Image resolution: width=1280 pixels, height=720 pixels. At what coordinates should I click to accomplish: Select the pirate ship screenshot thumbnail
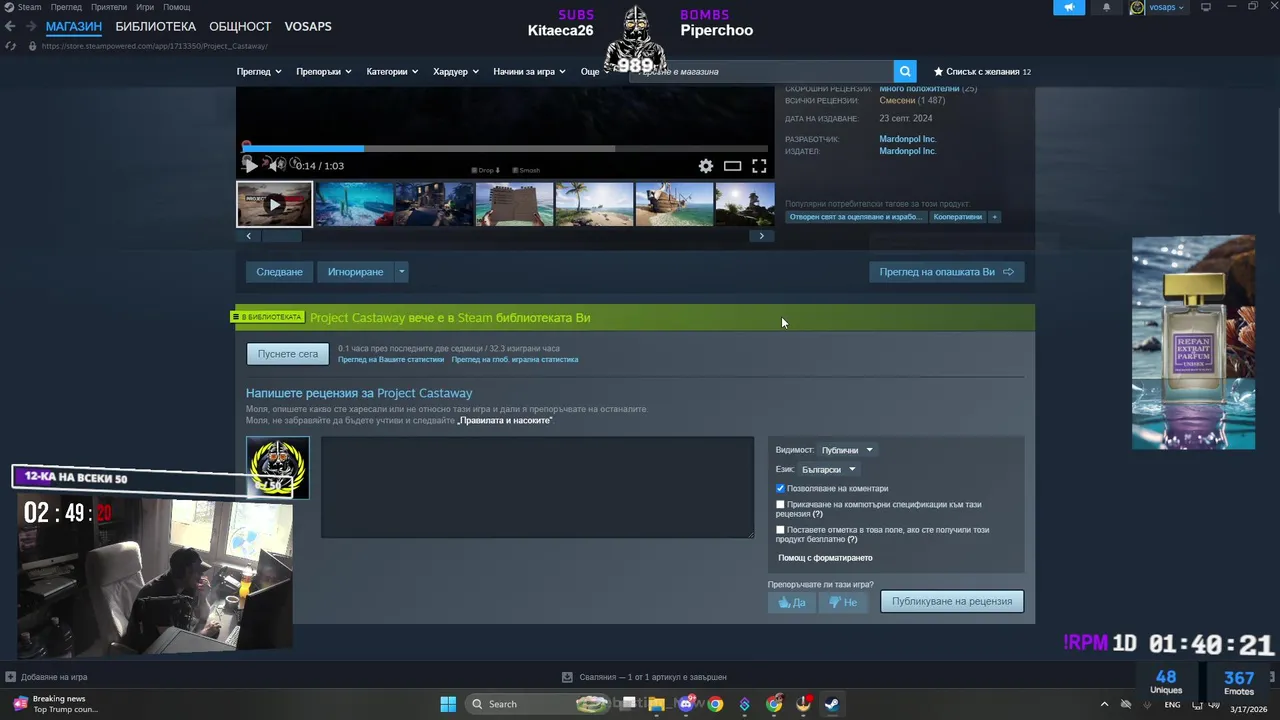(x=674, y=204)
